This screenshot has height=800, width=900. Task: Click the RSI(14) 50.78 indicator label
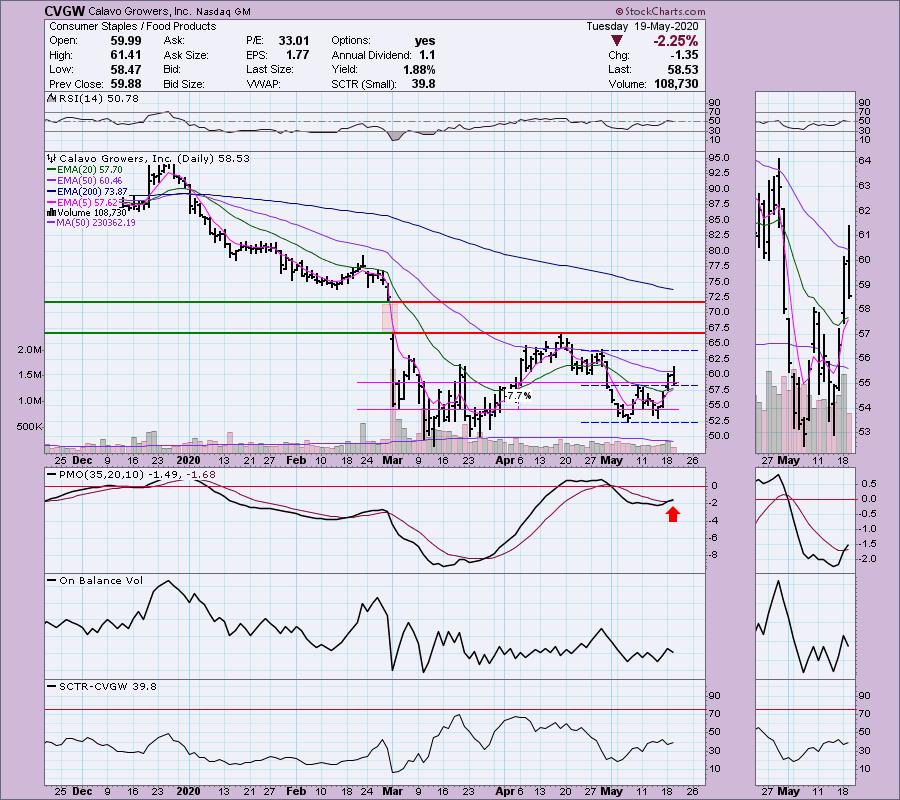tap(98, 99)
